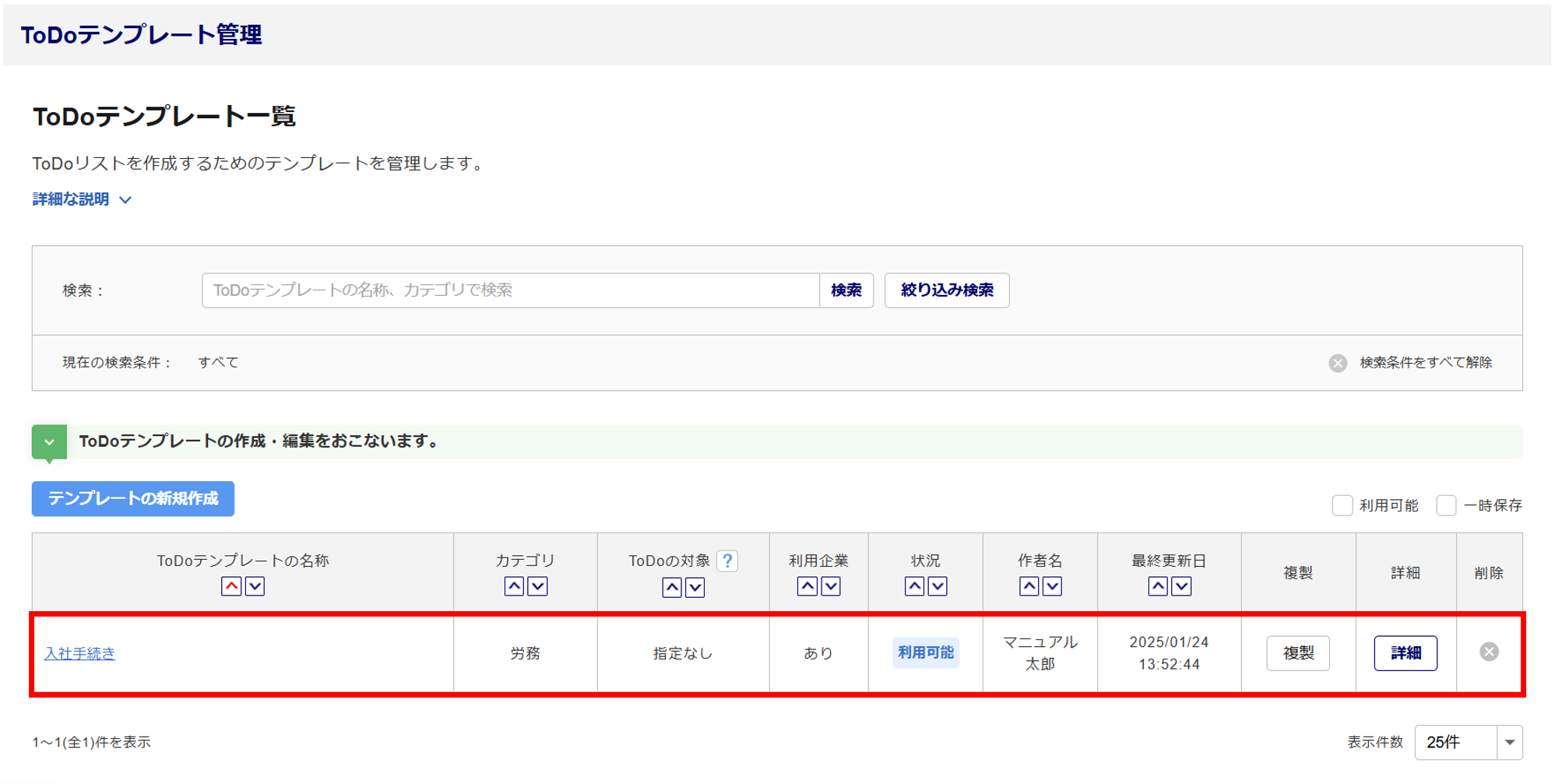Click 2025/01/24 13:52:44 date cell
This screenshot has width=1555, height=784.
click(1169, 652)
